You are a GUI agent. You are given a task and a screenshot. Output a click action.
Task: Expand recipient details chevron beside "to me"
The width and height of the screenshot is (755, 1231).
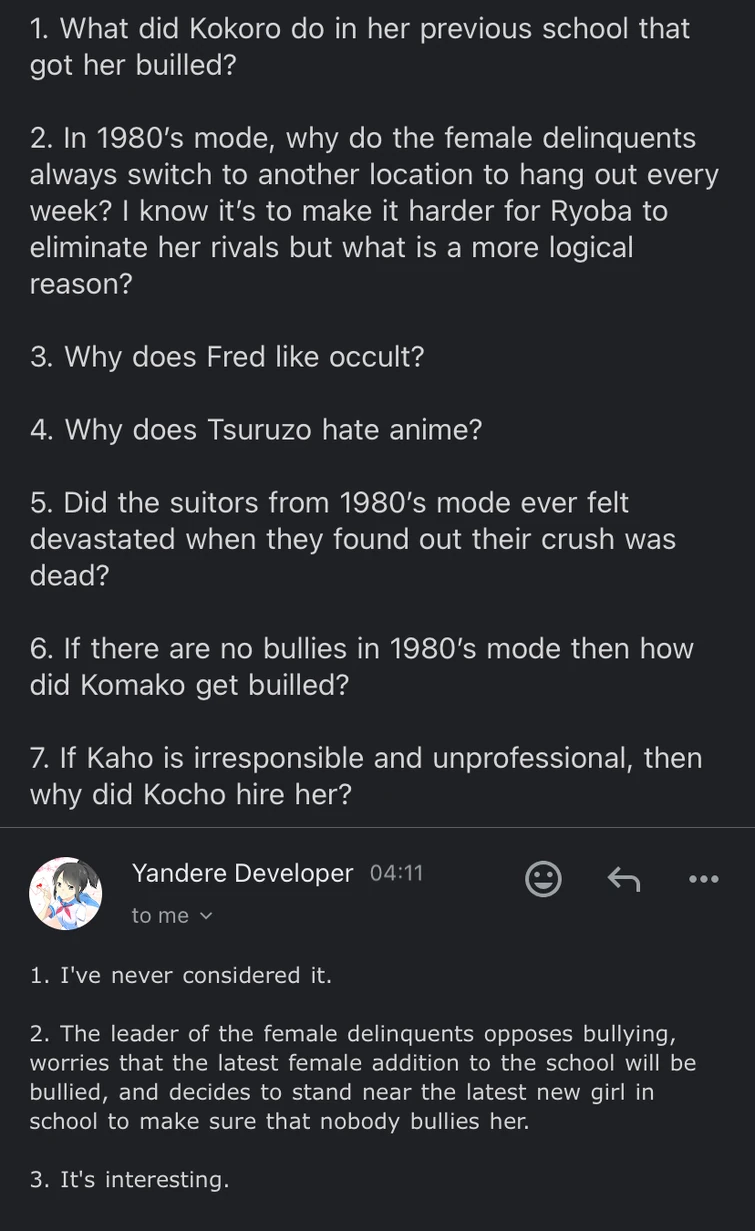[207, 916]
